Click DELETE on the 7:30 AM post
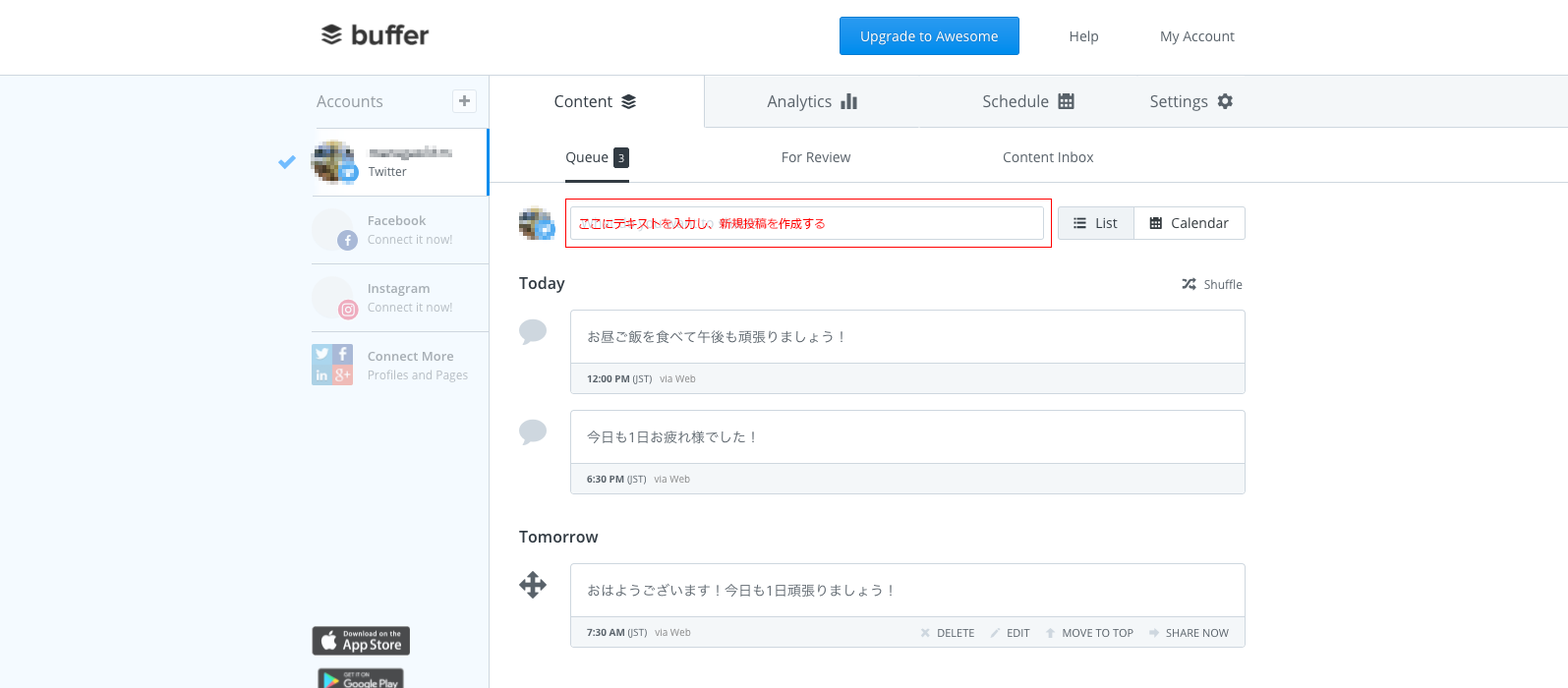The height and width of the screenshot is (688, 1568). click(x=956, y=633)
